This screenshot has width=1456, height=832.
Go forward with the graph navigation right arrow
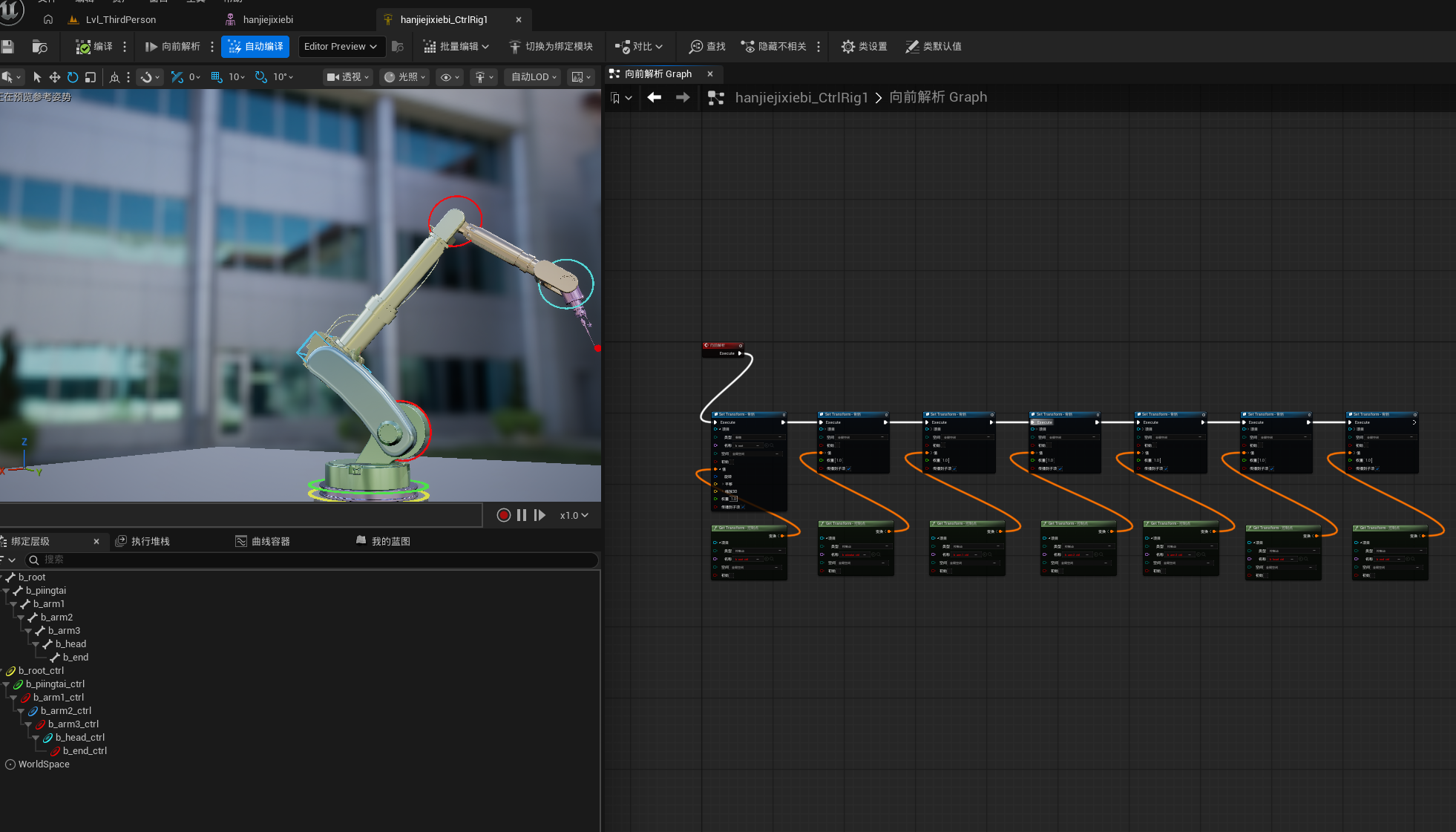[683, 98]
